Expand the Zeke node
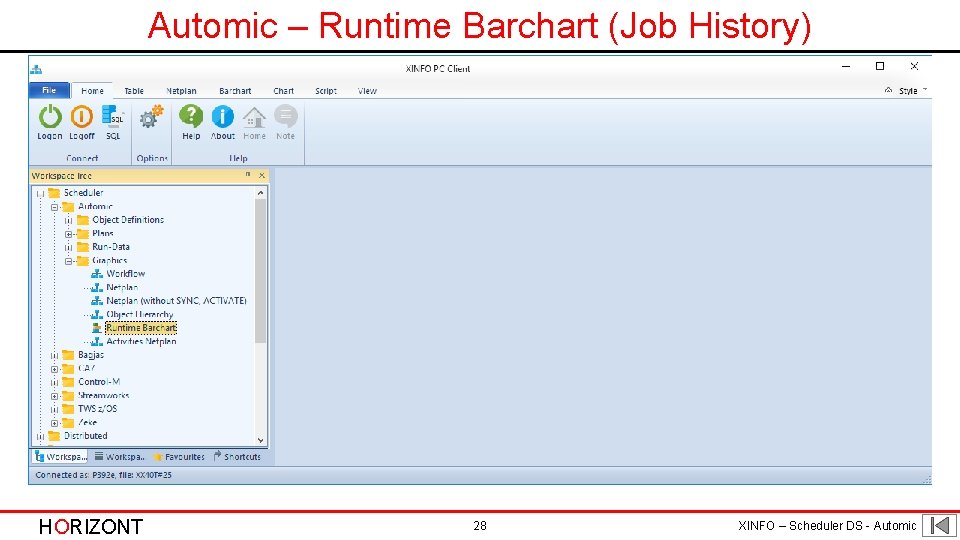 54,422
